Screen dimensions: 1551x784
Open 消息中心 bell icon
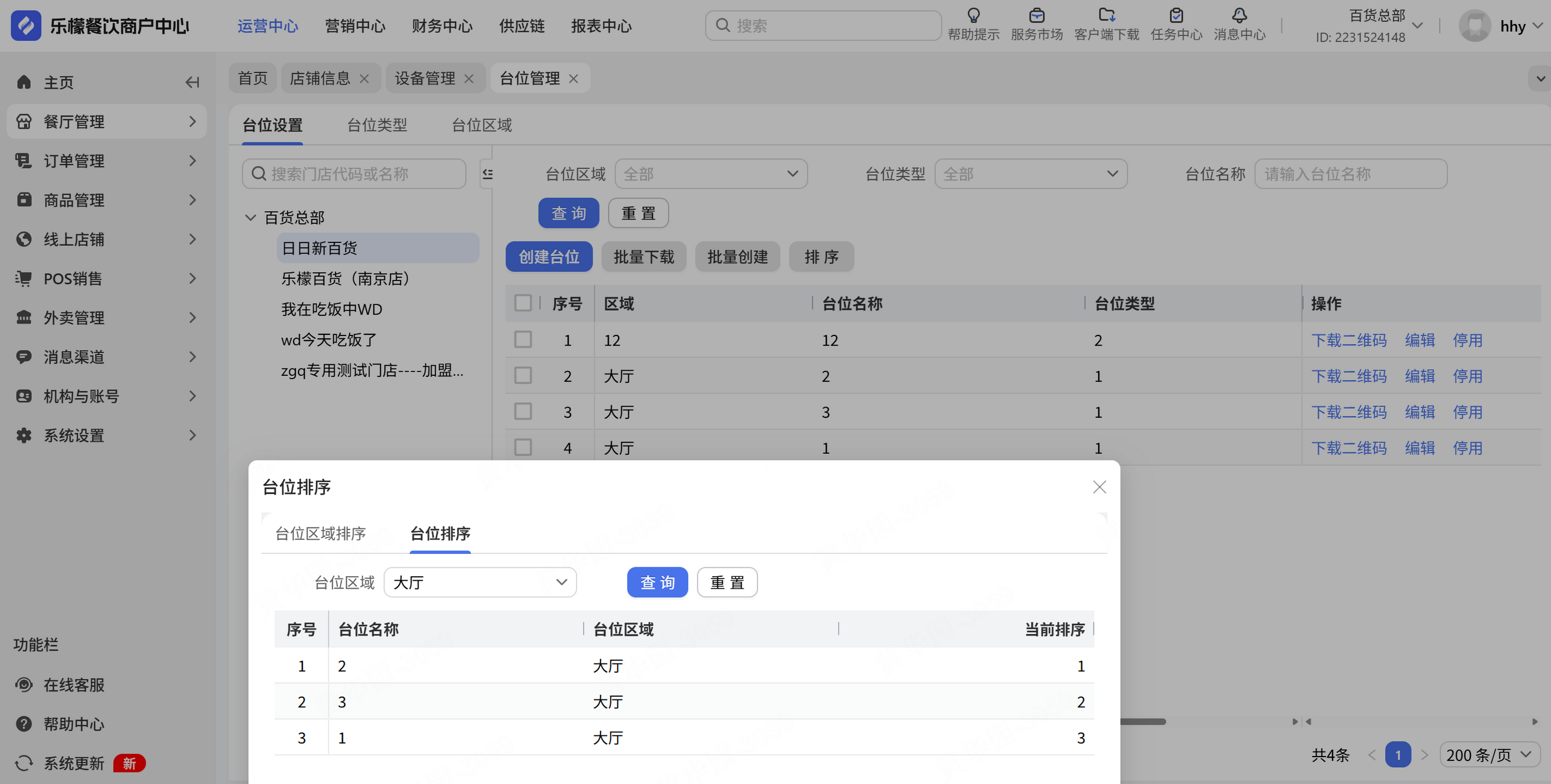click(x=1239, y=15)
